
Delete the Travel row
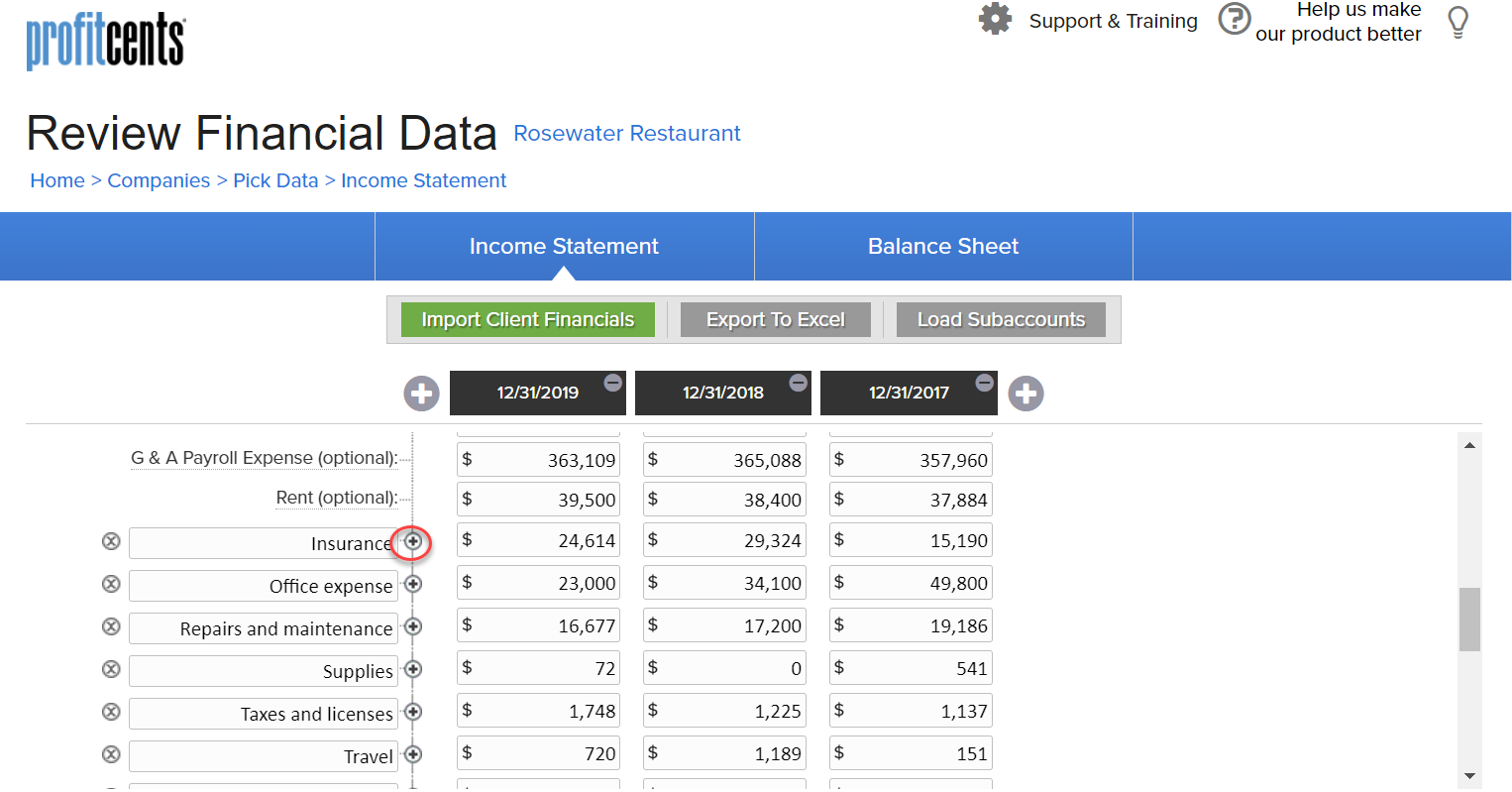111,754
